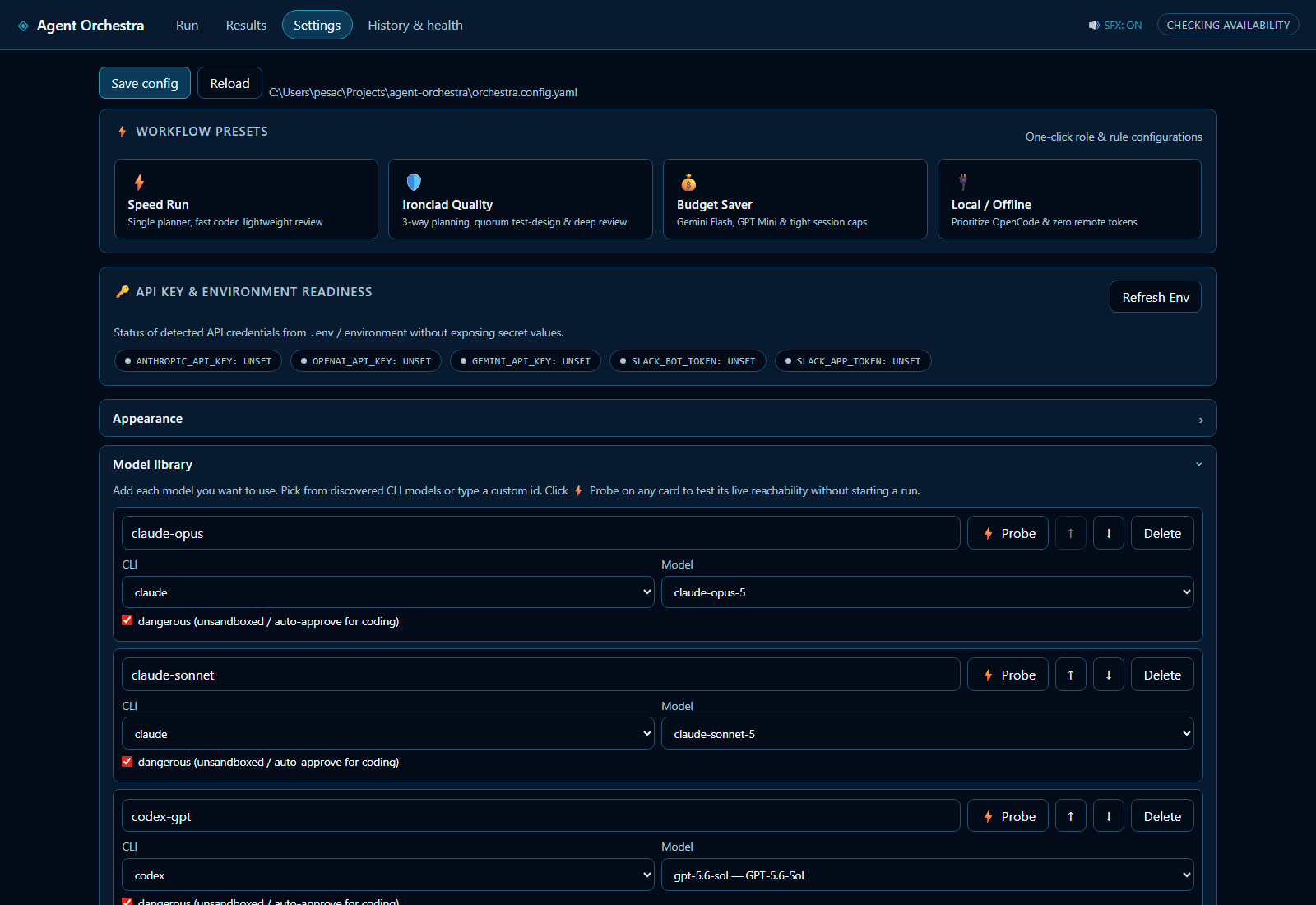
Task: Delete the claude-opus model
Action: point(1162,533)
